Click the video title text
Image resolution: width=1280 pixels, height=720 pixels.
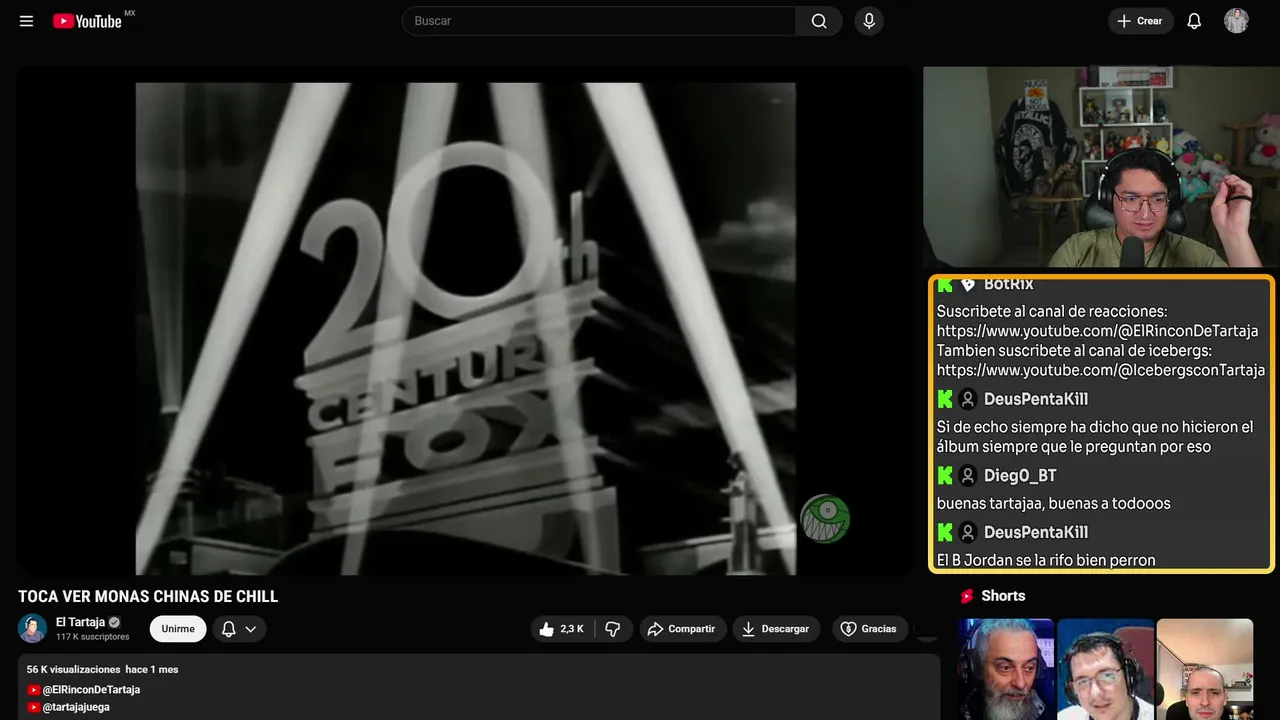click(148, 597)
